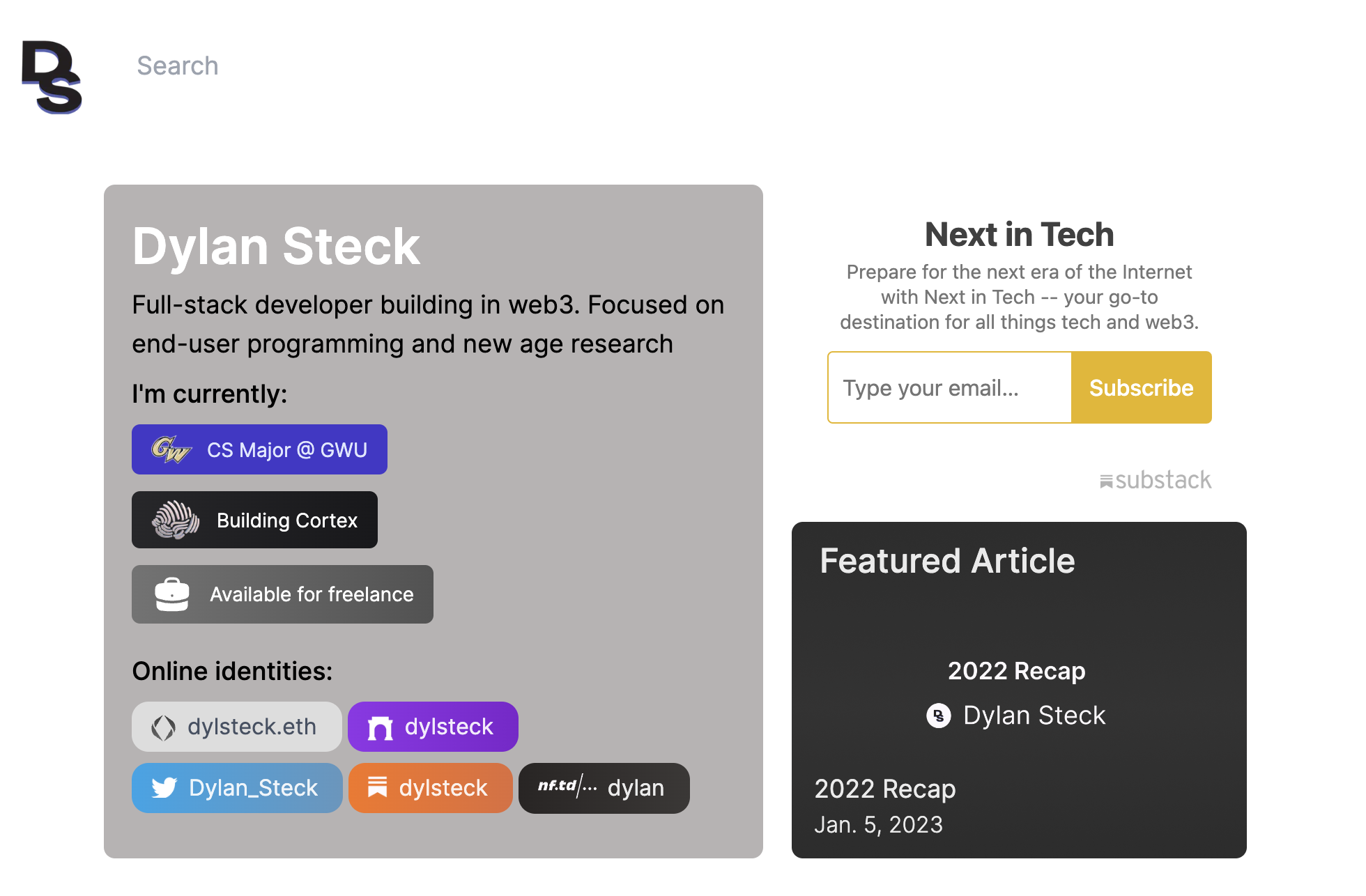Click the DS logo in header

(x=52, y=77)
